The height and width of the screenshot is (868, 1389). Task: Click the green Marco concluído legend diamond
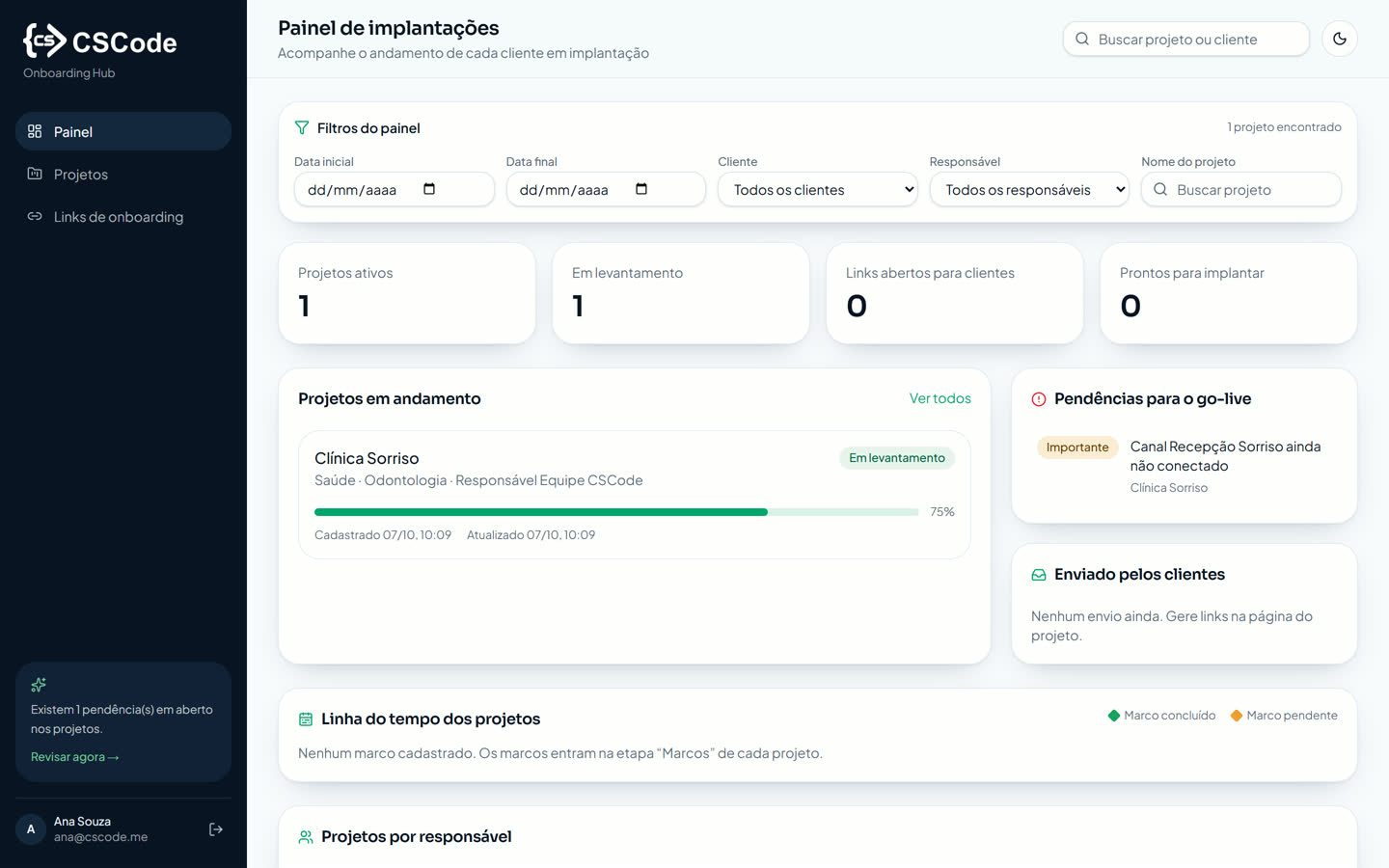pyautogui.click(x=1114, y=716)
